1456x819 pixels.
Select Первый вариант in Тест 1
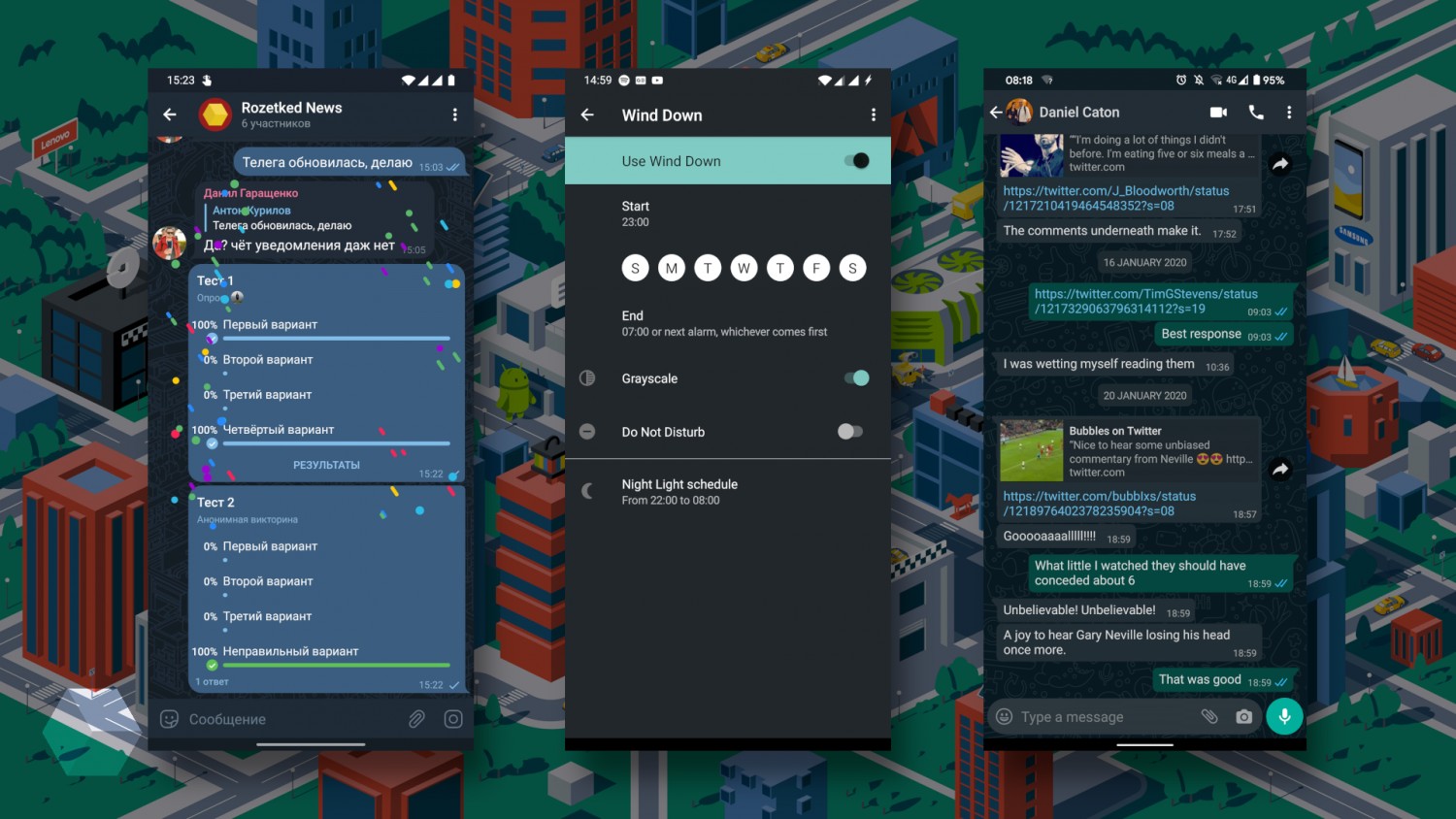pos(270,324)
